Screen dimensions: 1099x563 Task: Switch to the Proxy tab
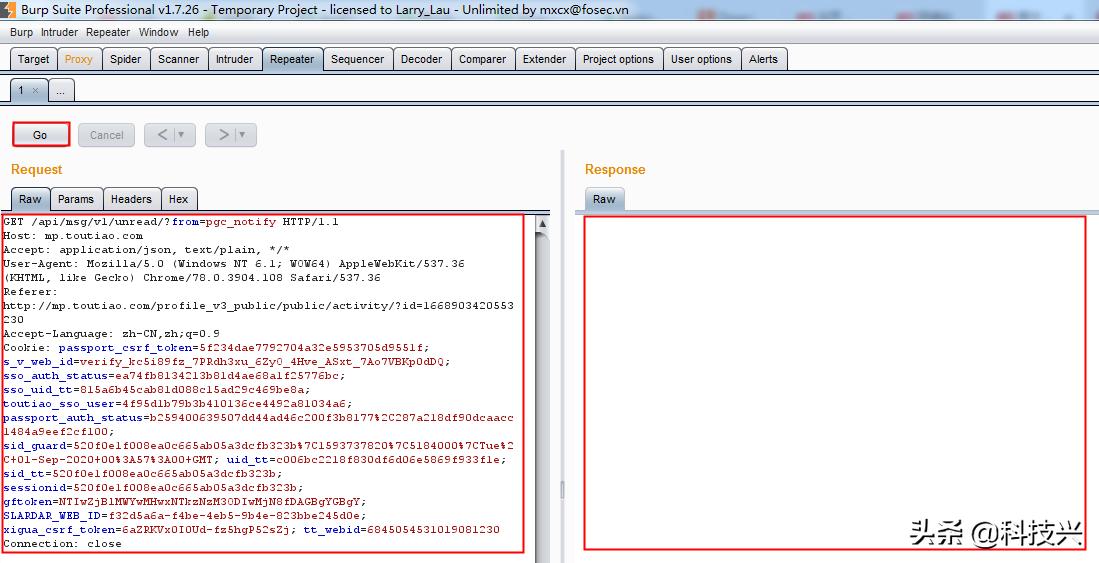(78, 59)
